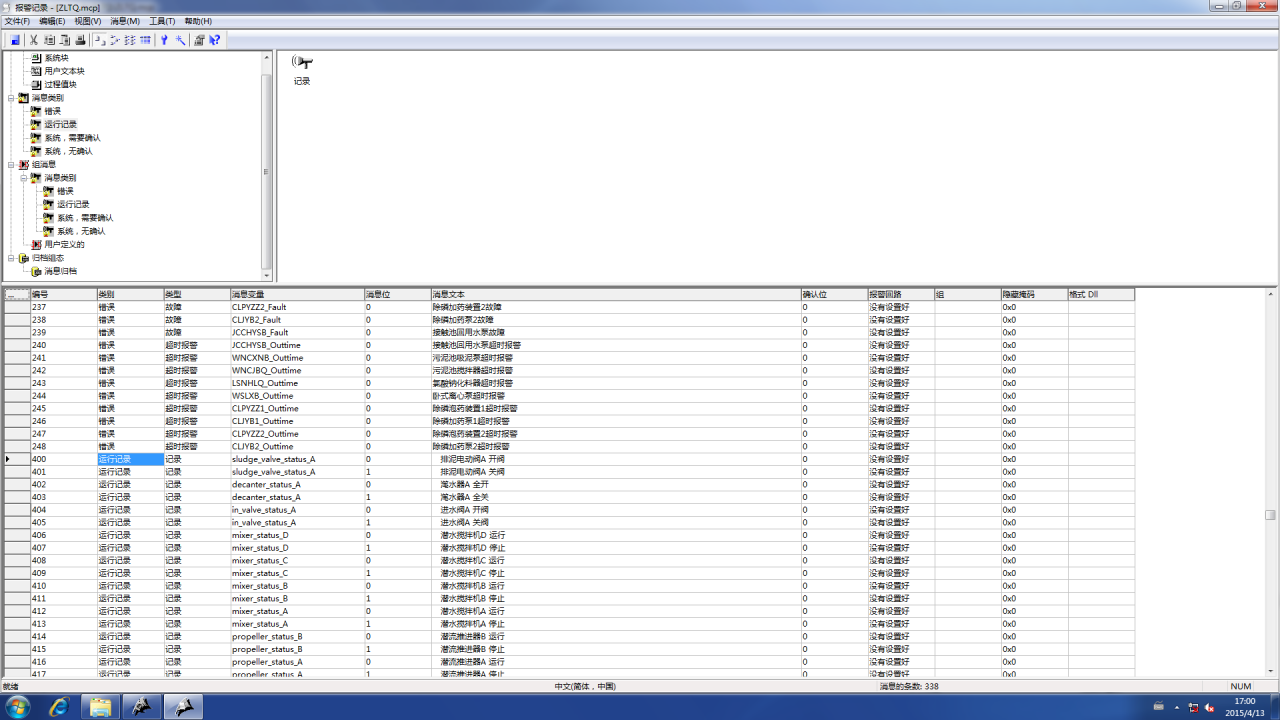The height and width of the screenshot is (720, 1280).
Task: Click the Cut scissors toolbar icon
Action: pos(33,40)
